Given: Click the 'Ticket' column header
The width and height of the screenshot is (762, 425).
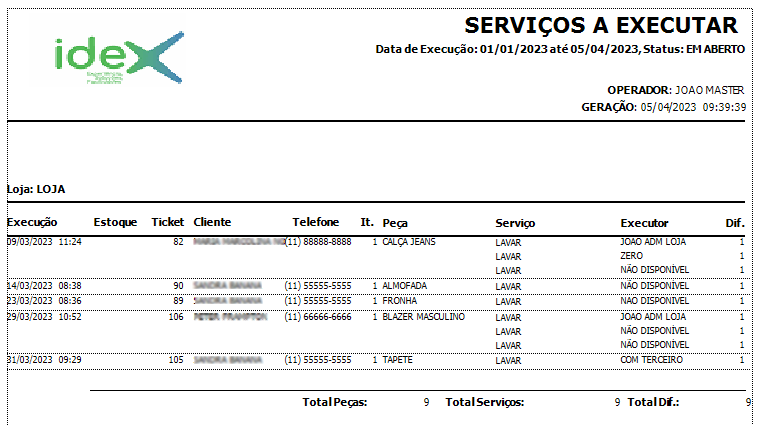Looking at the screenshot, I should tap(168, 222).
